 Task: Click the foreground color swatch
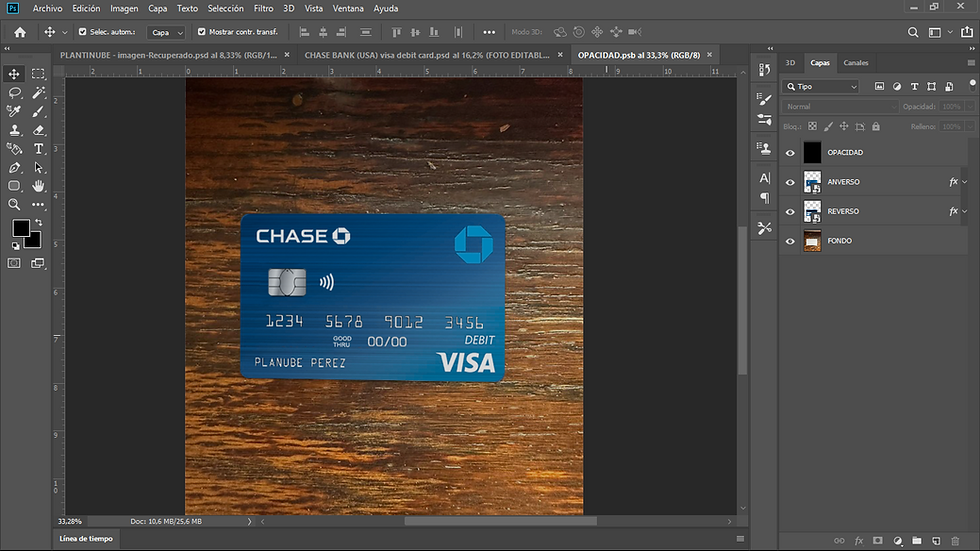coord(21,228)
